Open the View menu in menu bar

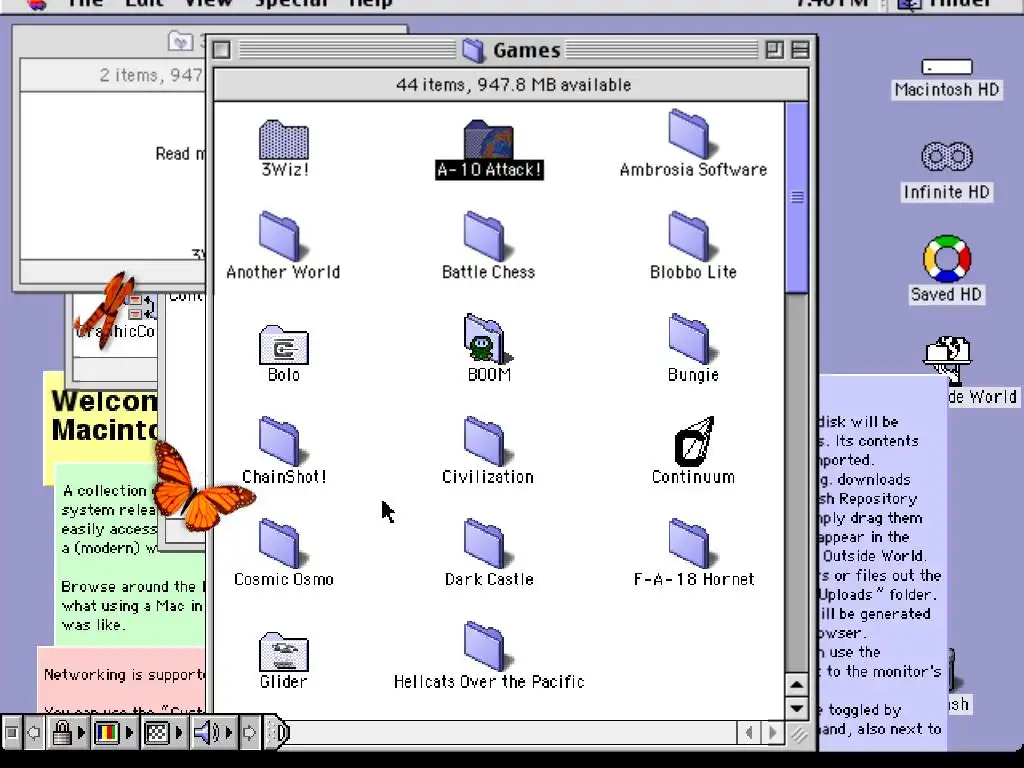coord(208,4)
